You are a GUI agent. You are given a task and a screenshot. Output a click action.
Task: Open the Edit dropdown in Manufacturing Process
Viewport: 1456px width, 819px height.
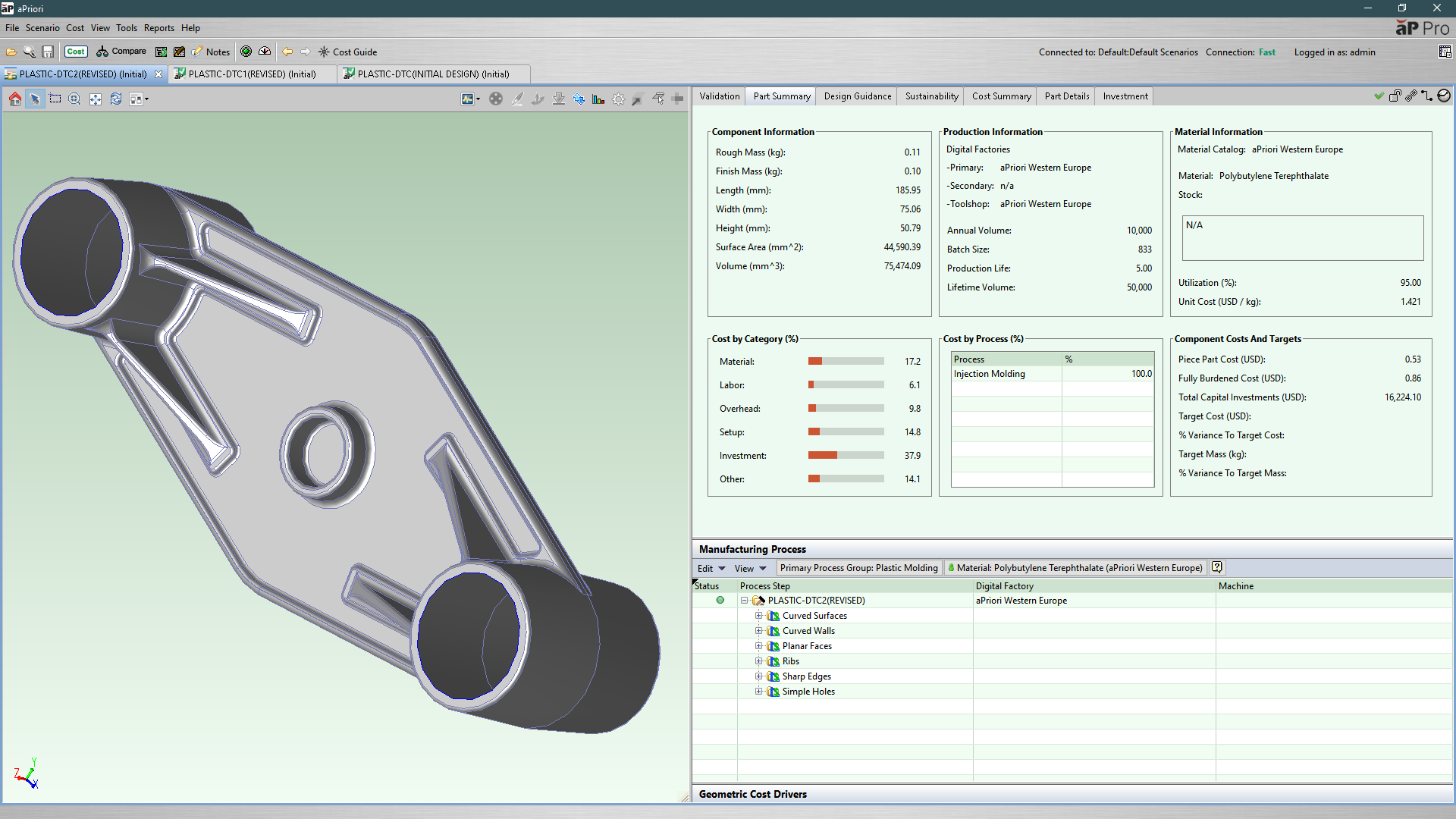711,569
